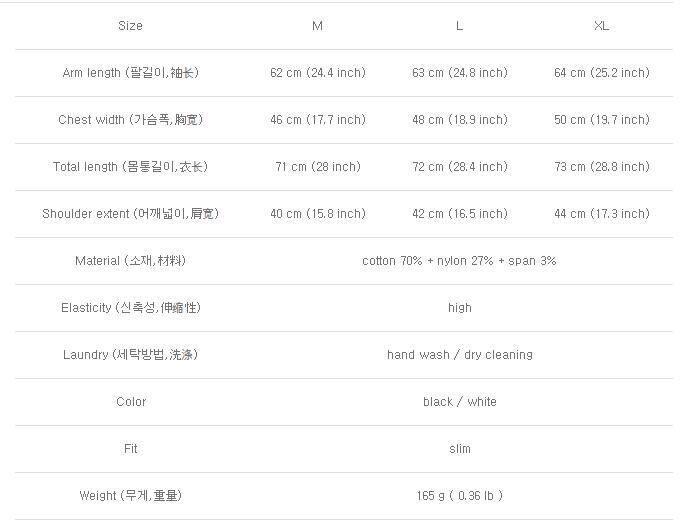Click the 73 cm (28.8 inch) cell
Image resolution: width=683 pixels, height=526 pixels.
point(601,167)
